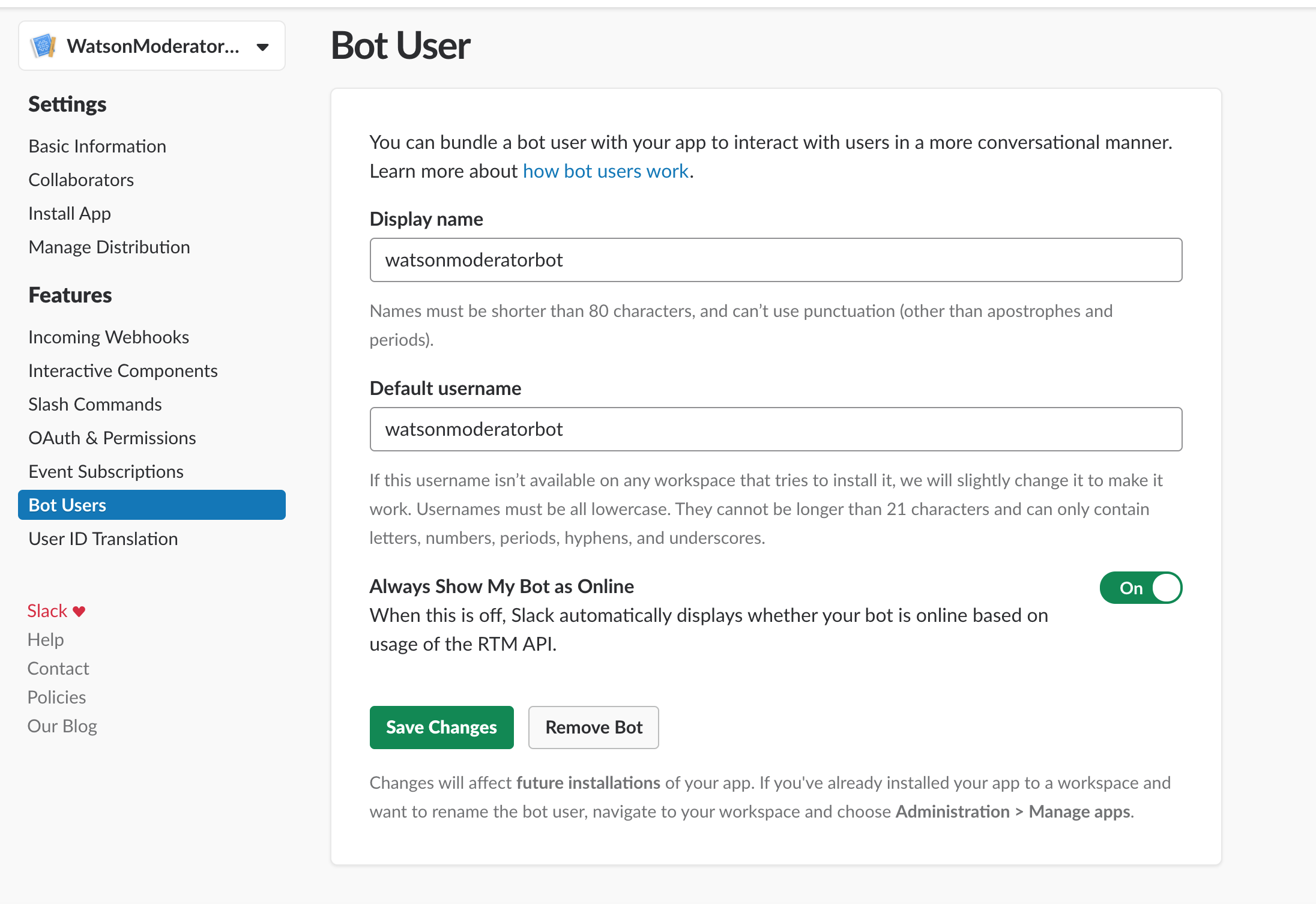The height and width of the screenshot is (904, 1316).
Task: Open Collaborators page
Action: (81, 179)
